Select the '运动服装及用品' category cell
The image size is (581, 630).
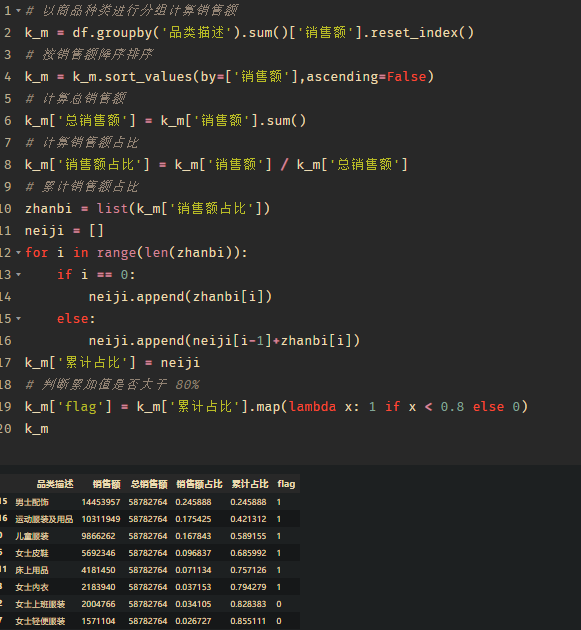(44, 519)
